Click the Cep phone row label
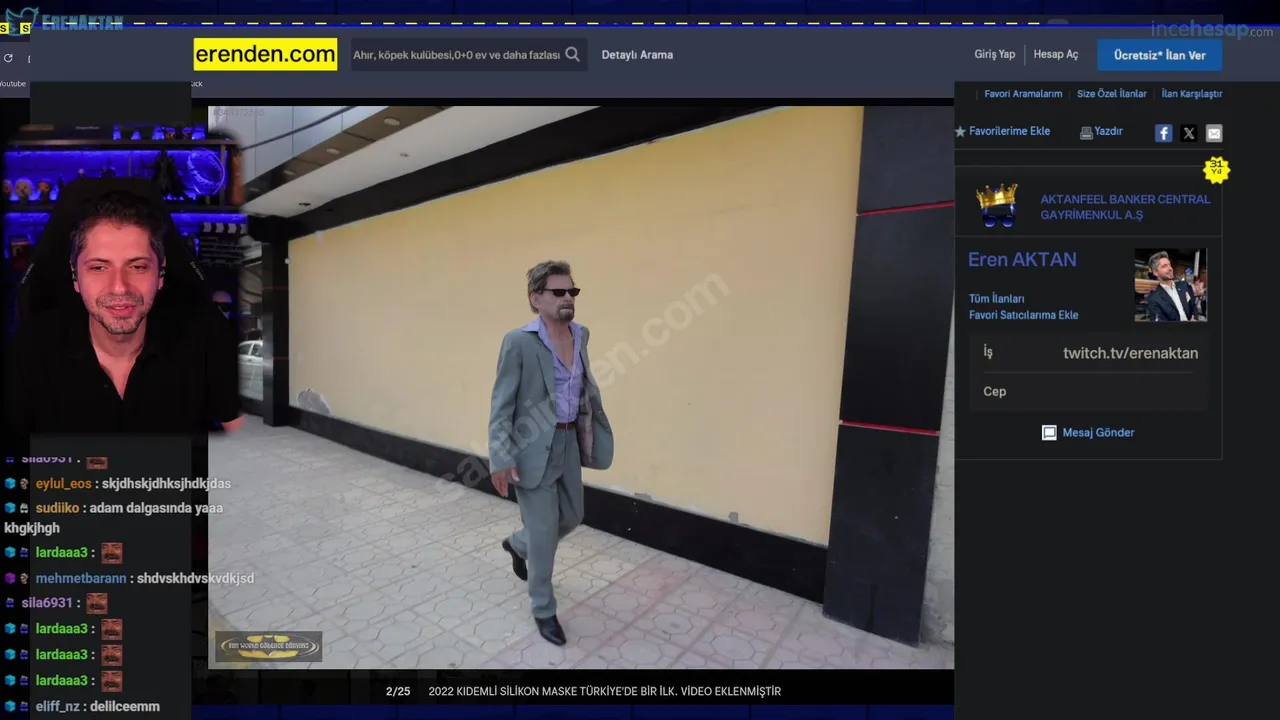This screenshot has height=720, width=1280. [994, 391]
